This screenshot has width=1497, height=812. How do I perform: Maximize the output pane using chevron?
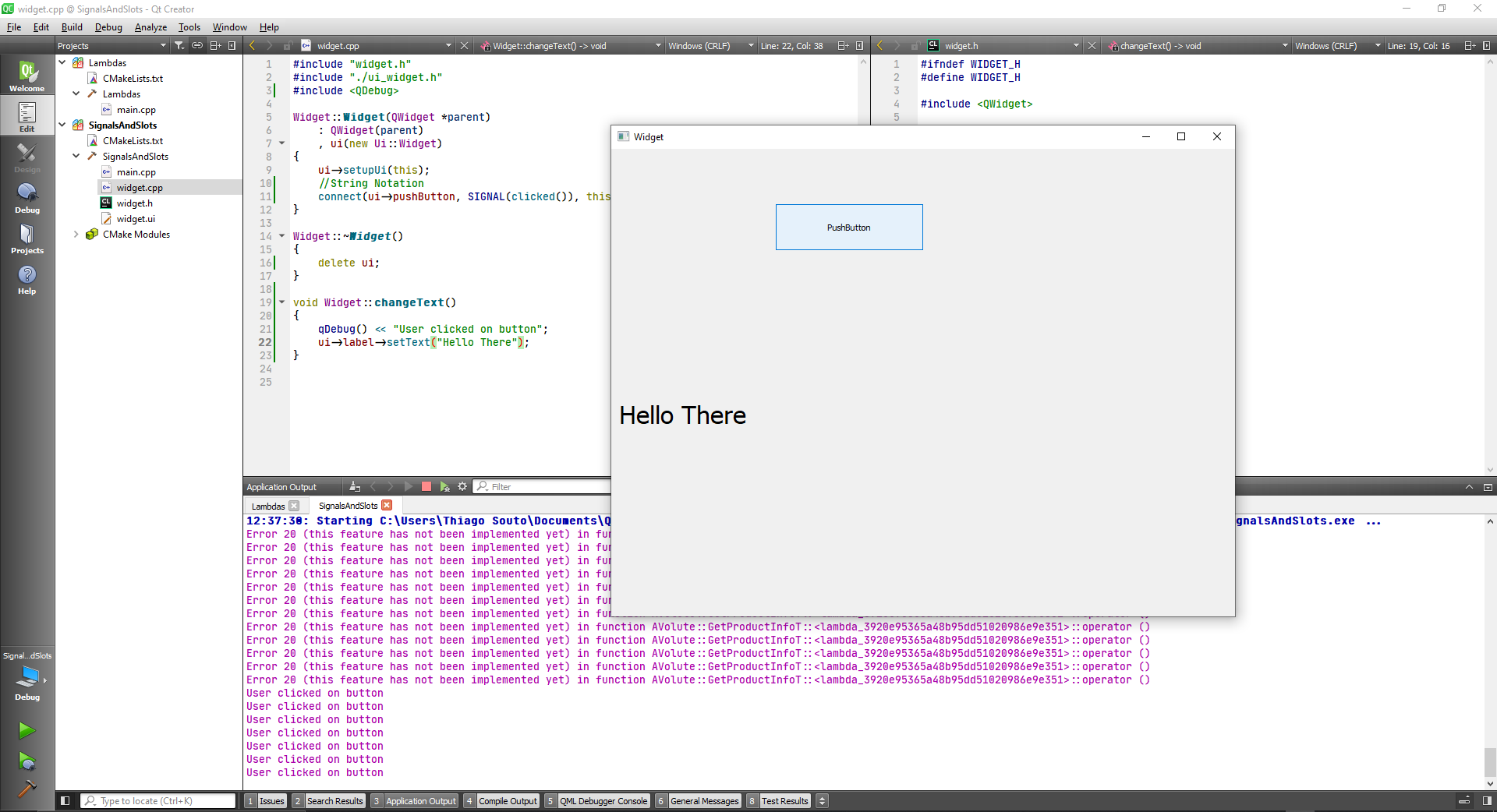click(1469, 487)
